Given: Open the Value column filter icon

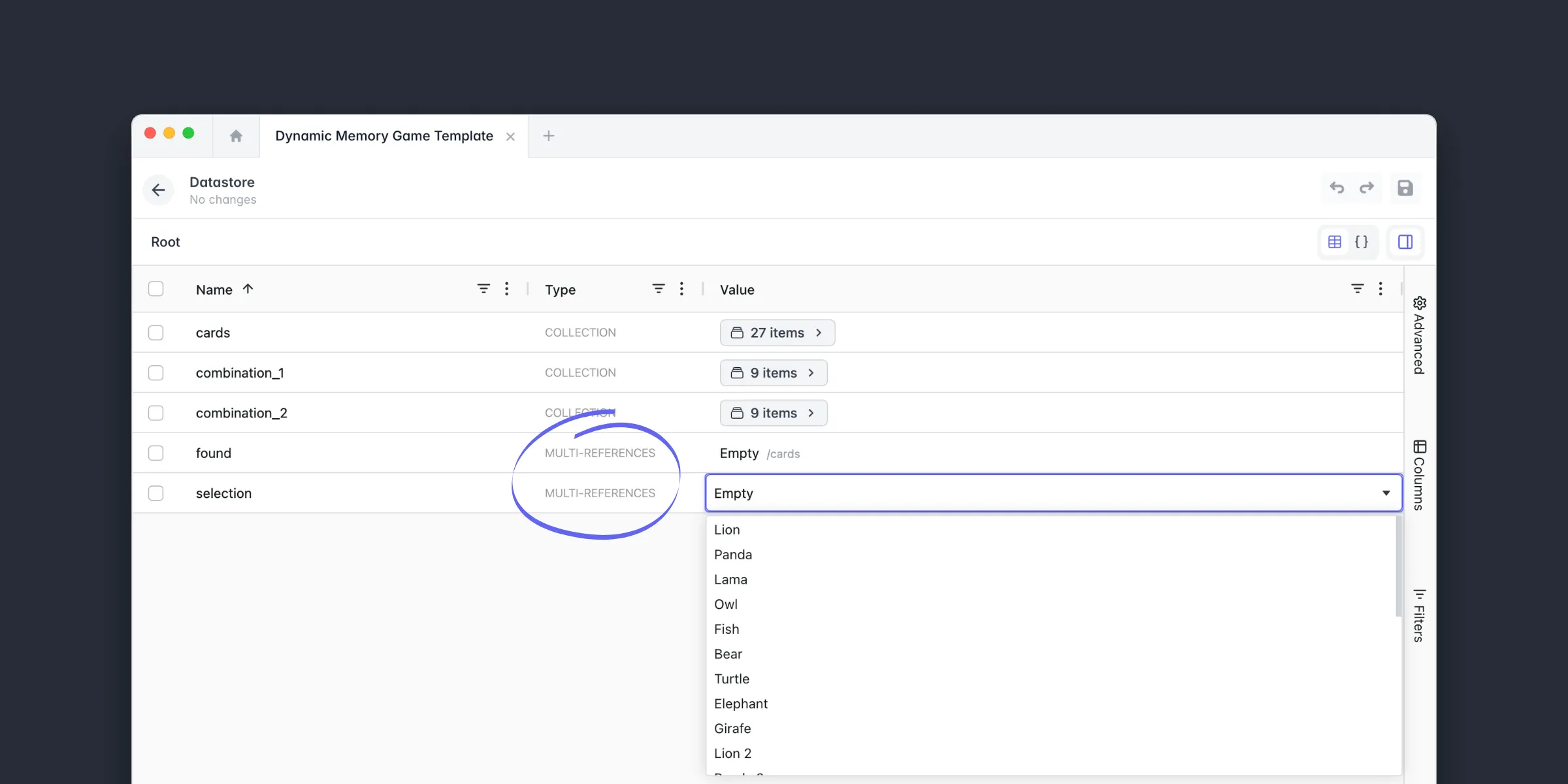Looking at the screenshot, I should point(1358,289).
